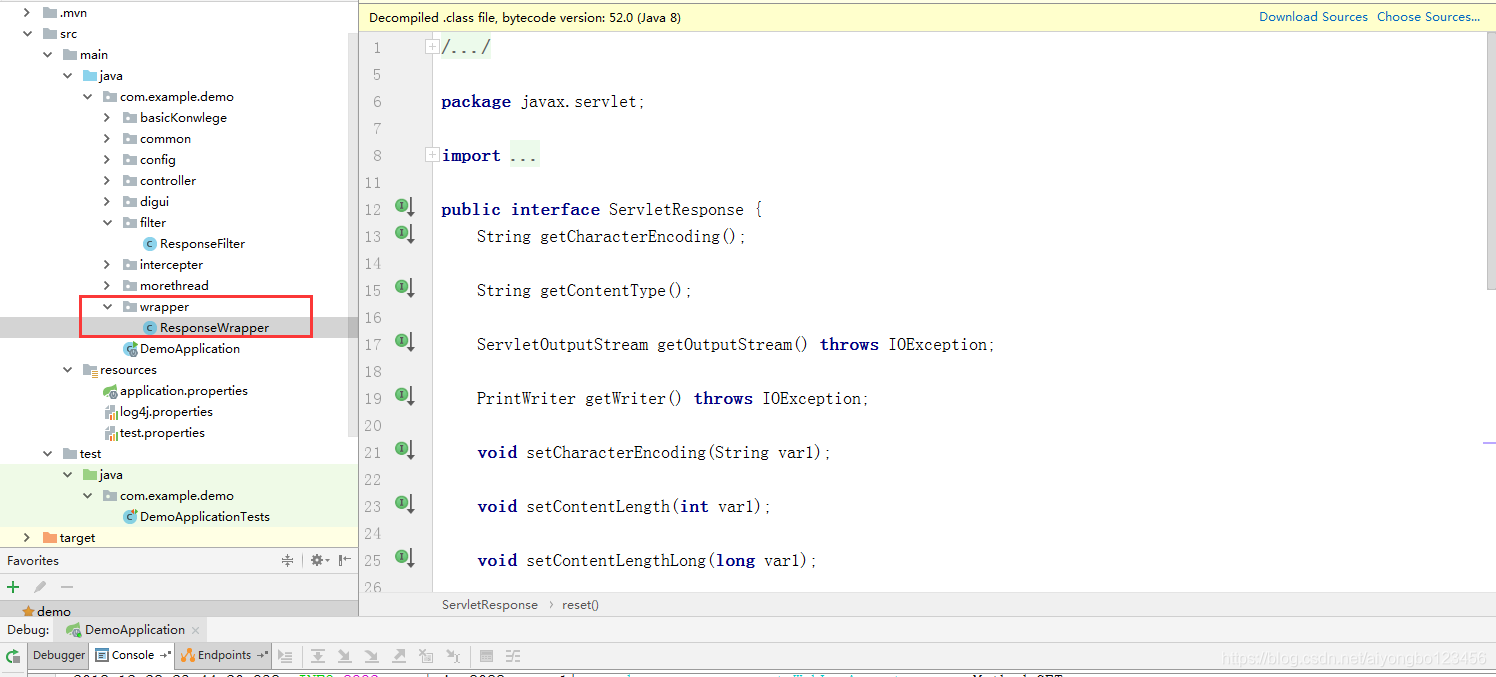This screenshot has width=1496, height=677.
Task: Click gutter icon beside getOutputStream line
Action: [x=404, y=342]
